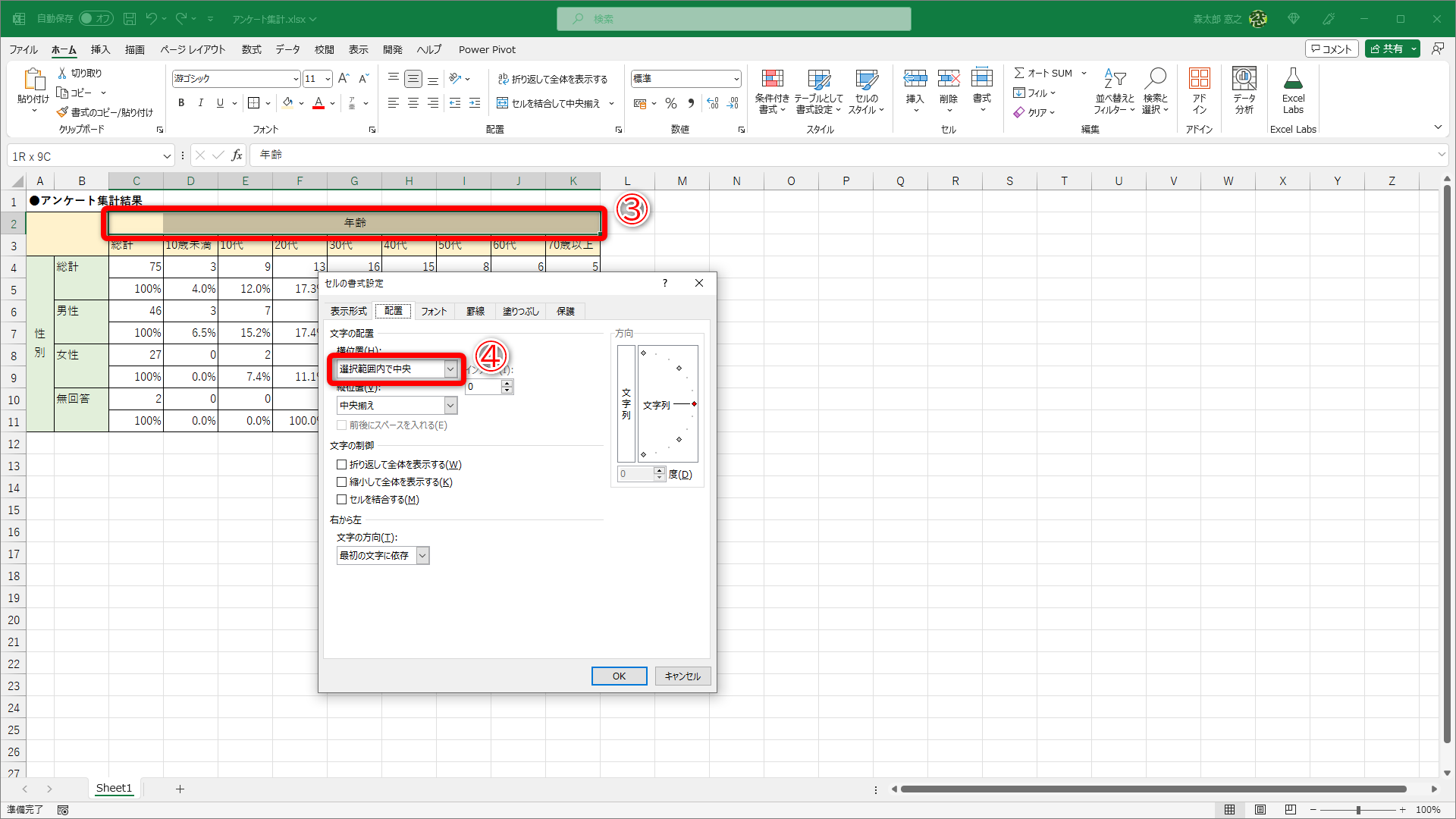Open the horizontal alignment dropdown
The width and height of the screenshot is (1456, 819).
click(450, 369)
